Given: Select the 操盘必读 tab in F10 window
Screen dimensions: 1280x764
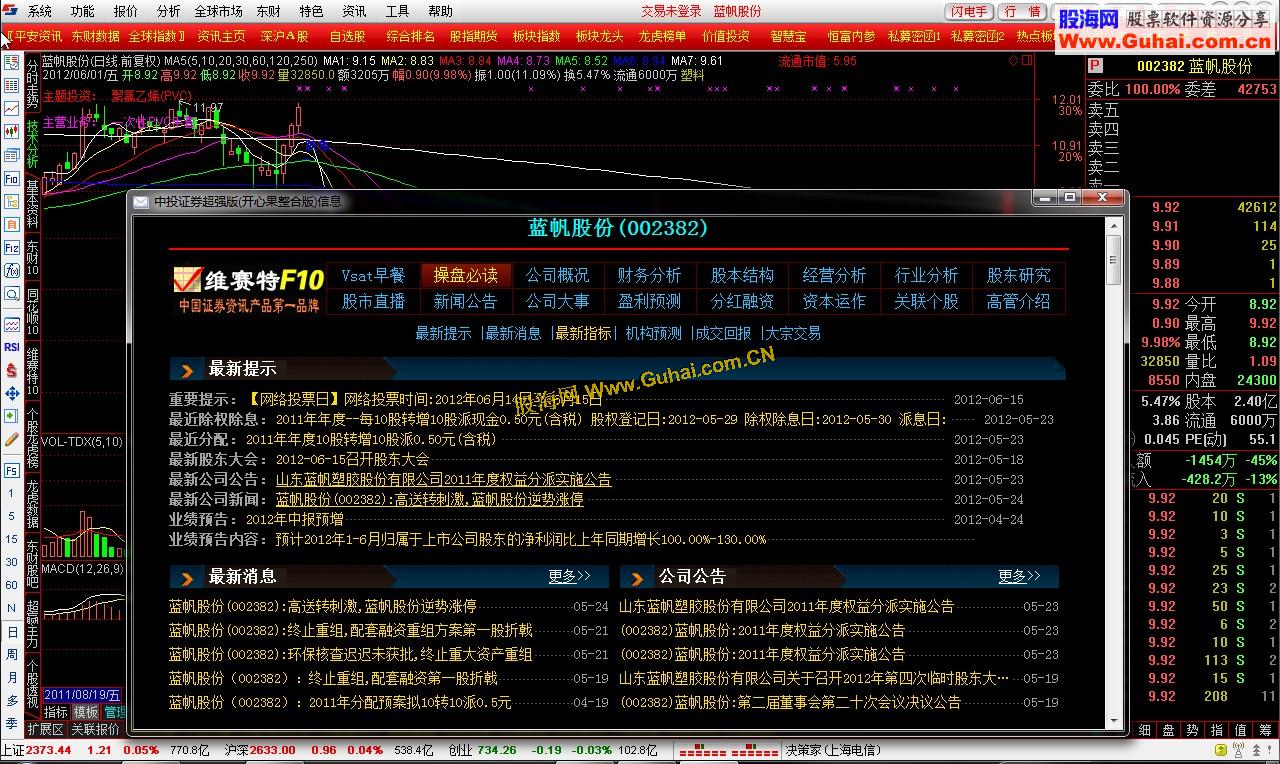Looking at the screenshot, I should pyautogui.click(x=465, y=275).
